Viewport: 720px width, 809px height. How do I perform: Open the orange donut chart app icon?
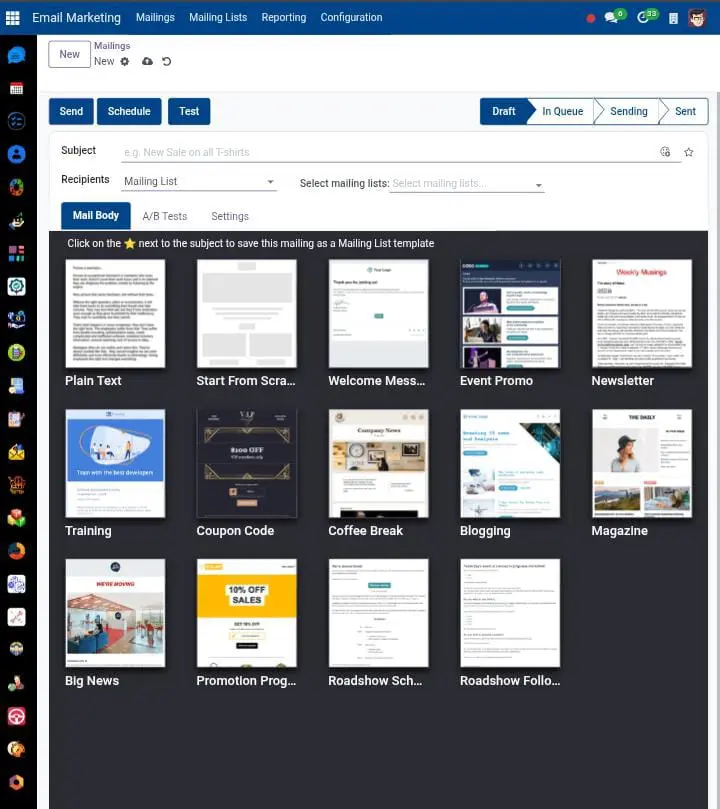17,551
